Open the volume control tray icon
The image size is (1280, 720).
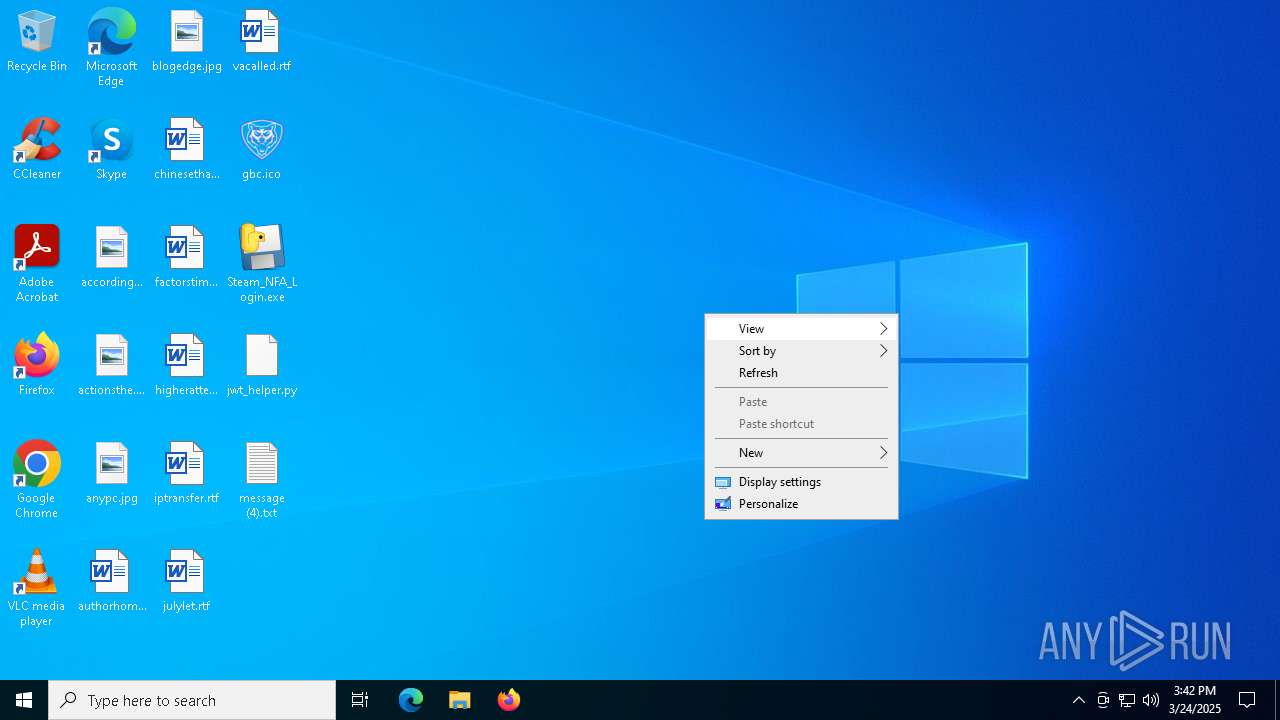(x=1151, y=700)
